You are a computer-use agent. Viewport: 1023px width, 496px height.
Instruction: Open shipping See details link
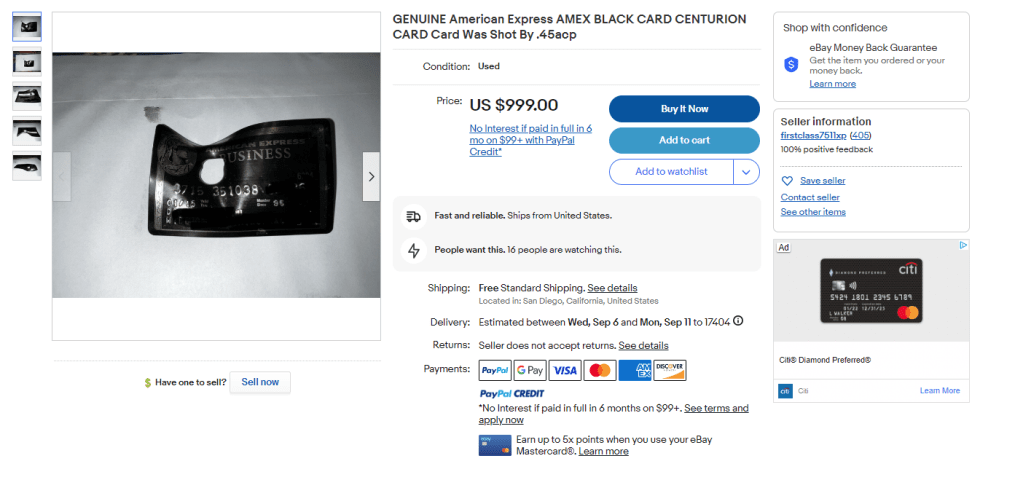coord(612,288)
